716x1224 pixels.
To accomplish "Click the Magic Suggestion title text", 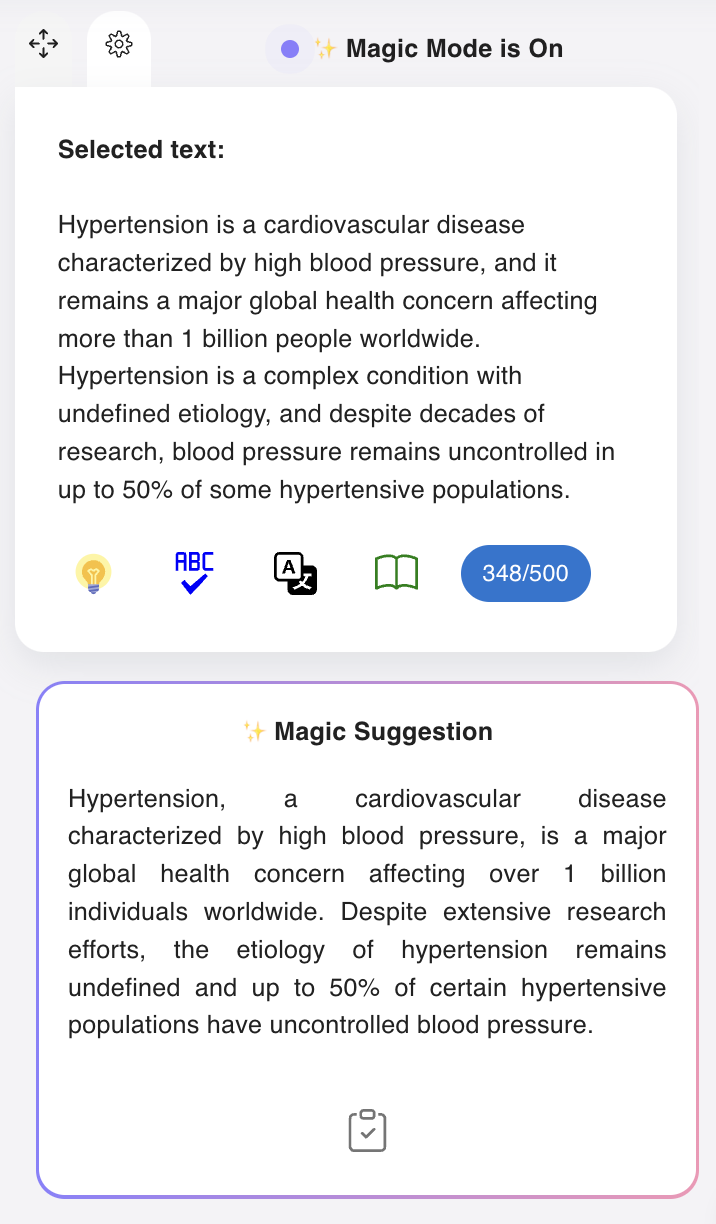I will [x=380, y=731].
